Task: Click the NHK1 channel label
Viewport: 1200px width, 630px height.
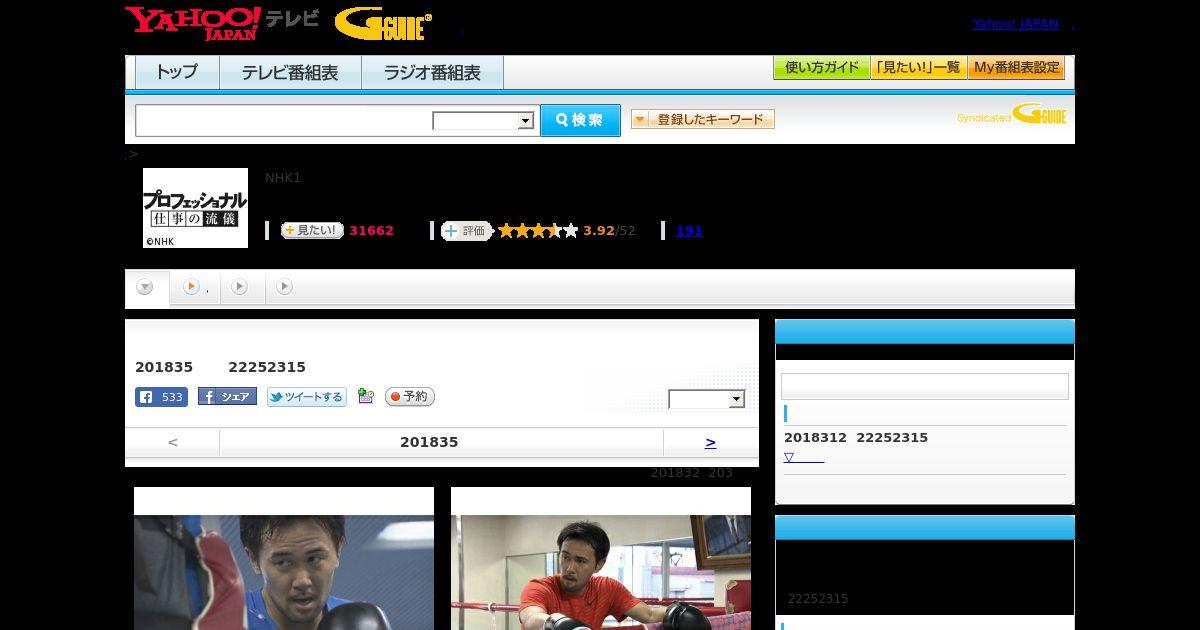Action: coord(283,178)
